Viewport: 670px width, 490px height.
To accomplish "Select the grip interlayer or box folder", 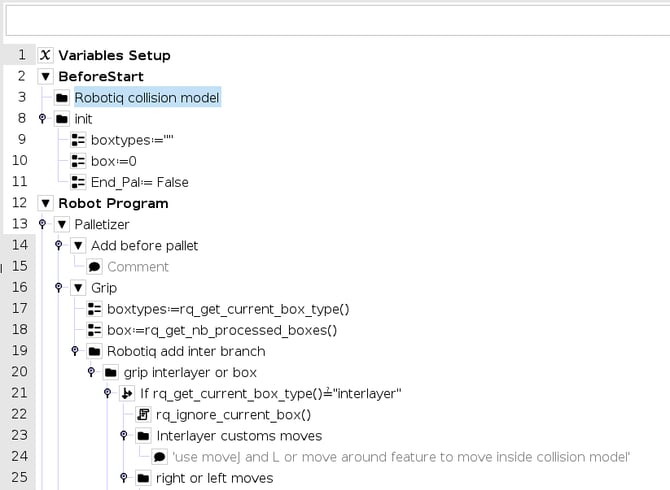I will click(x=192, y=372).
